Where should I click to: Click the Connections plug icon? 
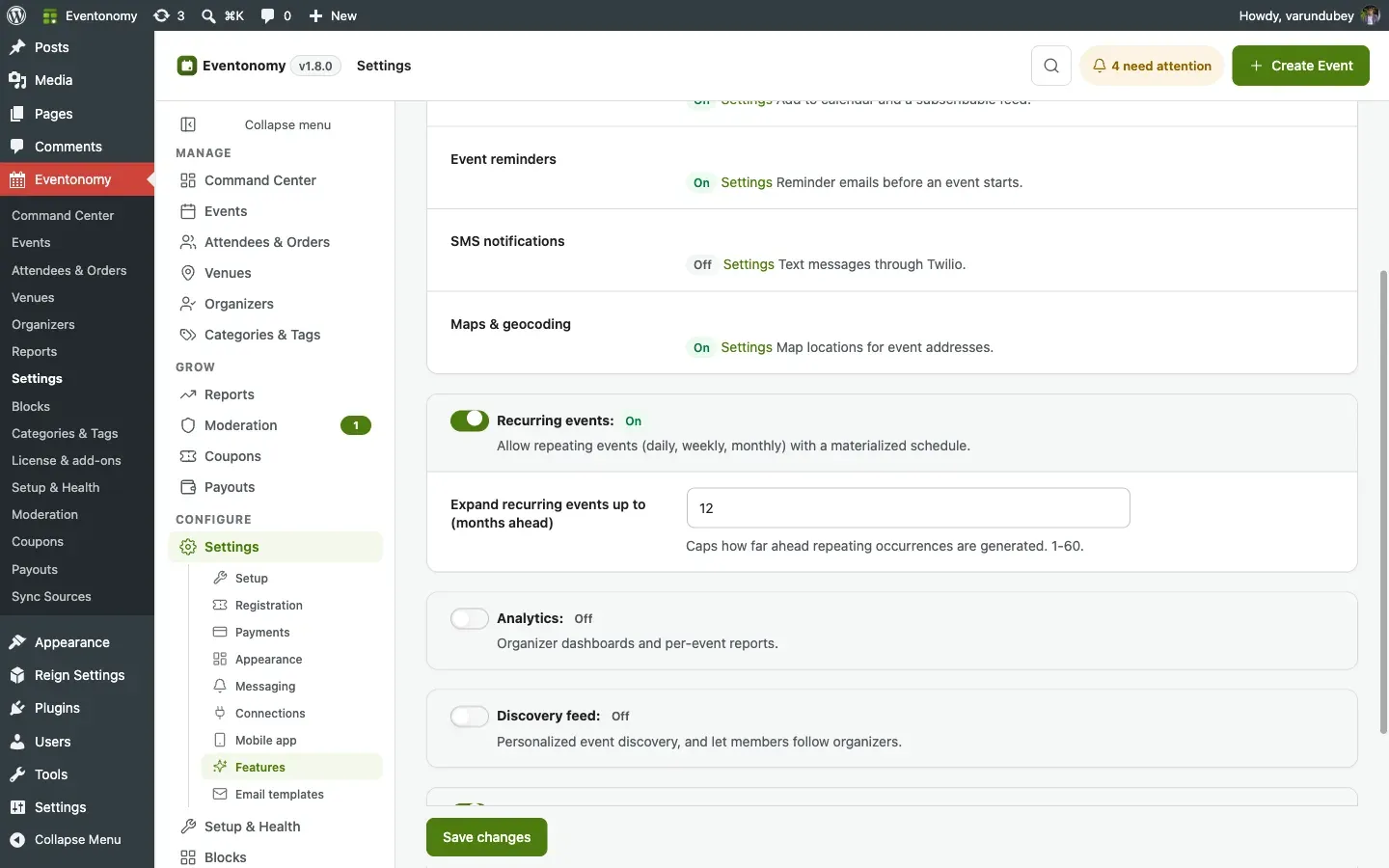click(x=220, y=713)
